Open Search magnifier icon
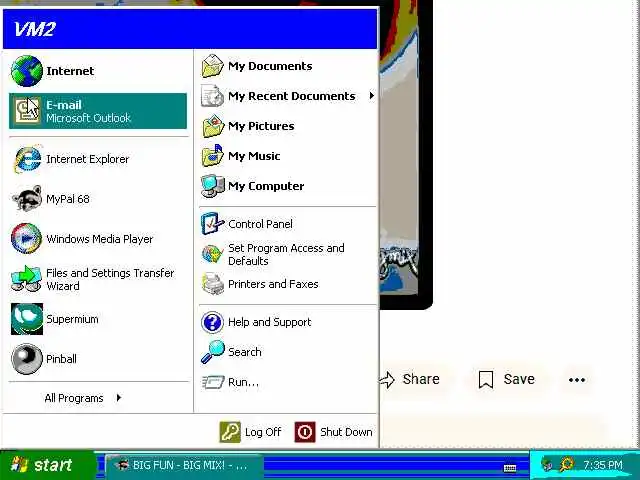Viewport: 640px width, 480px height. click(213, 352)
